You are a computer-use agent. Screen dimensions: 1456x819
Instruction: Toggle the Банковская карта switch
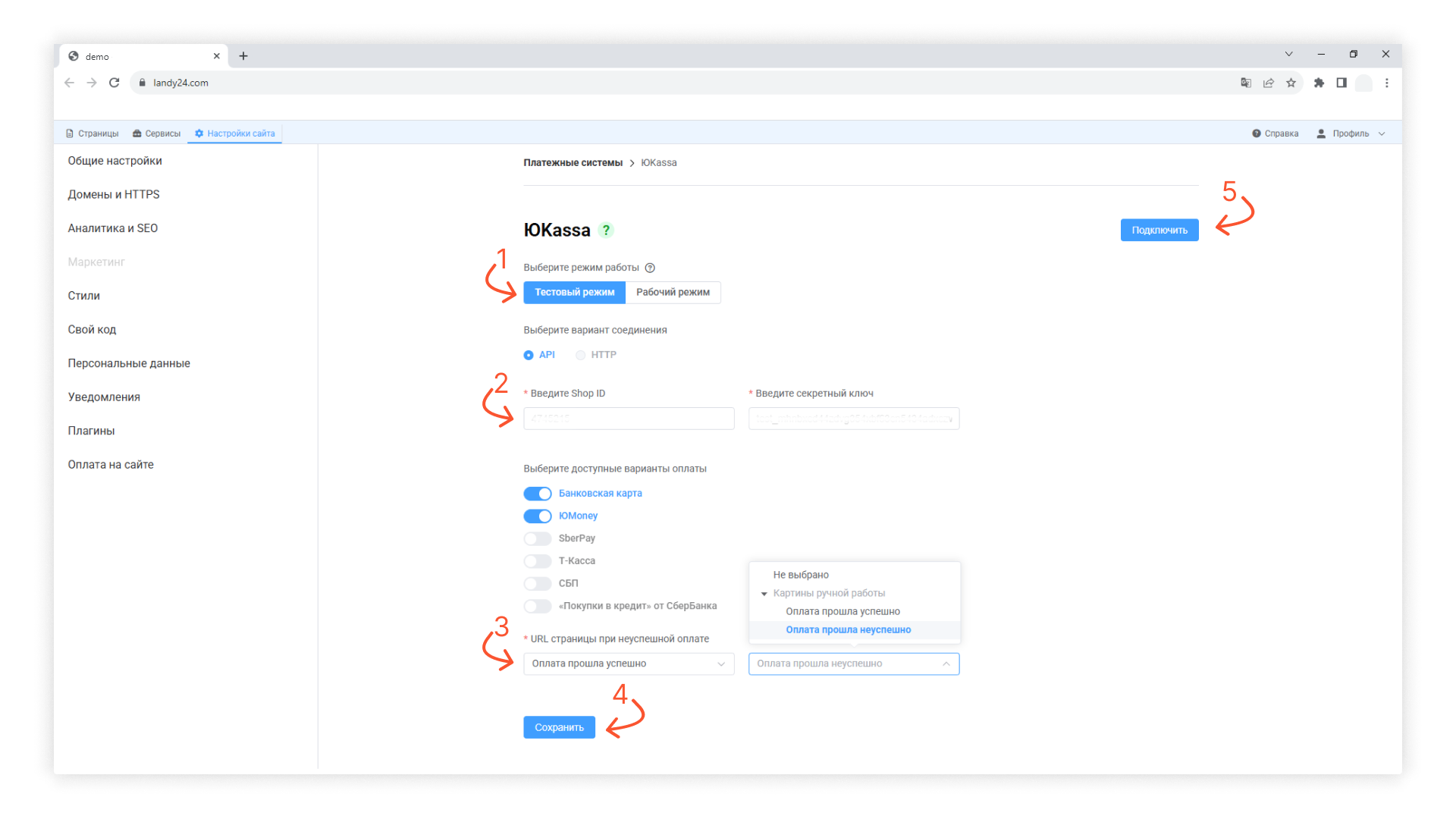point(538,494)
